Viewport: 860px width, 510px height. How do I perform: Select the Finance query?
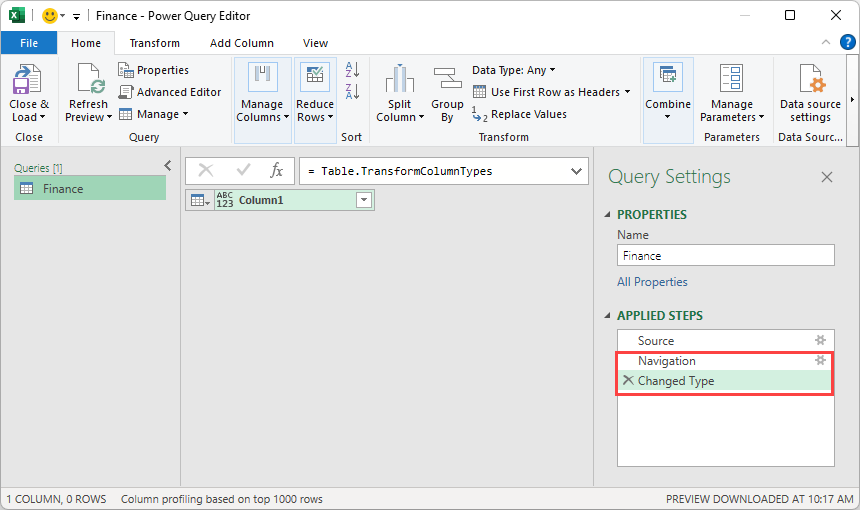coord(90,188)
